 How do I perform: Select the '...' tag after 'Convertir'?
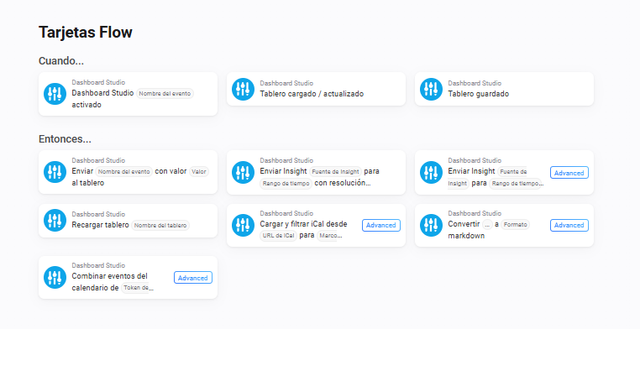tap(487, 224)
